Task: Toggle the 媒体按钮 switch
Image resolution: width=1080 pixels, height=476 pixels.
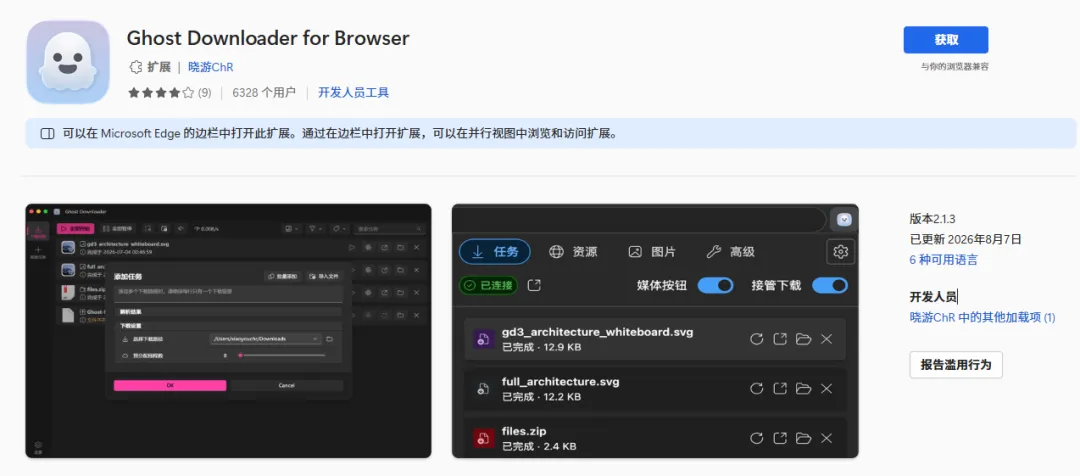Action: coord(715,285)
